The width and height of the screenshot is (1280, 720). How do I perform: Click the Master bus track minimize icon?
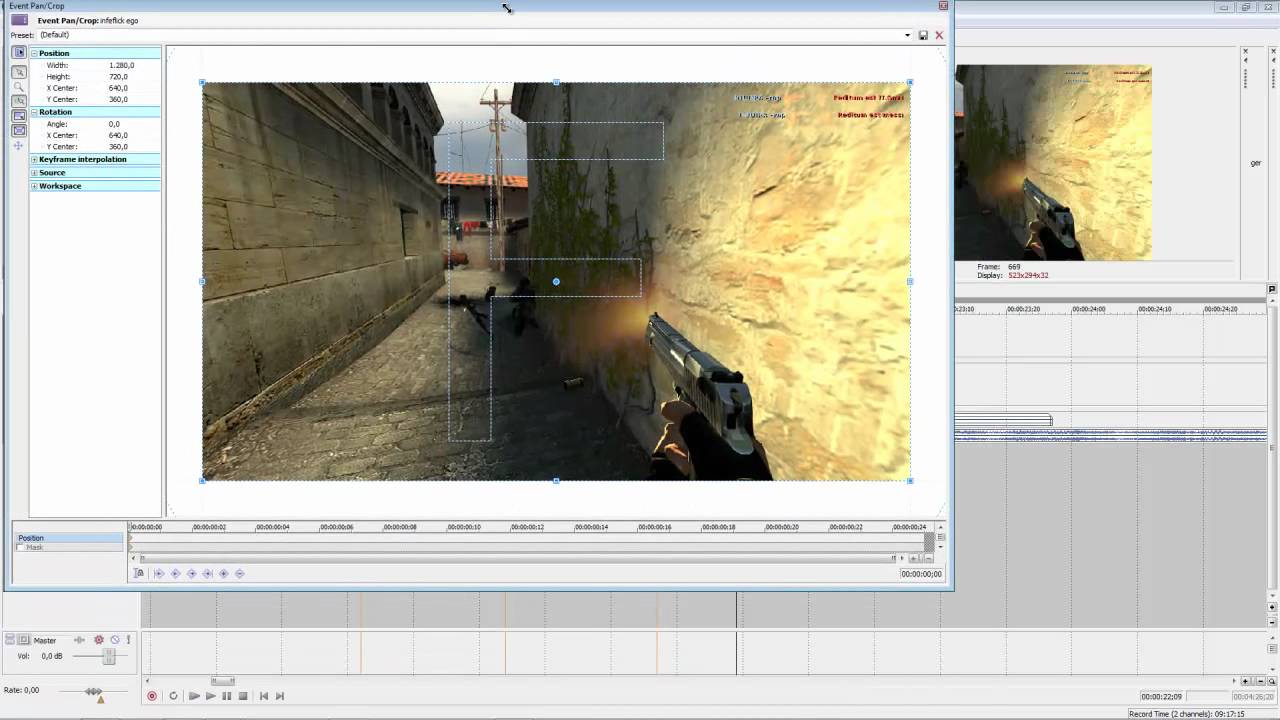pos(10,640)
